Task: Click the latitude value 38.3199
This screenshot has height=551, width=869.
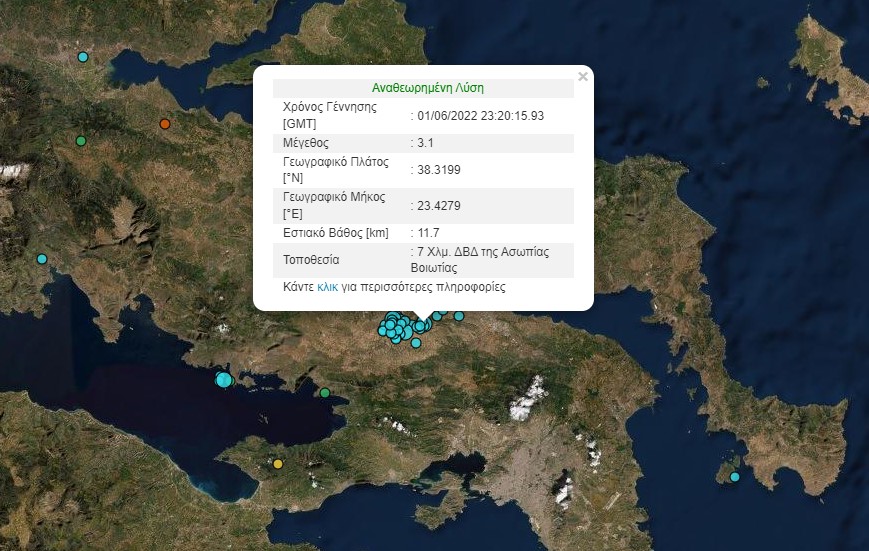Action: tap(439, 170)
